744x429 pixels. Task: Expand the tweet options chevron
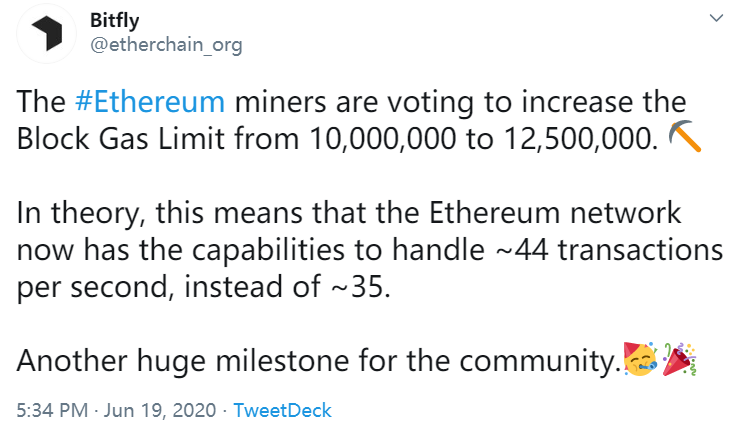point(715,19)
